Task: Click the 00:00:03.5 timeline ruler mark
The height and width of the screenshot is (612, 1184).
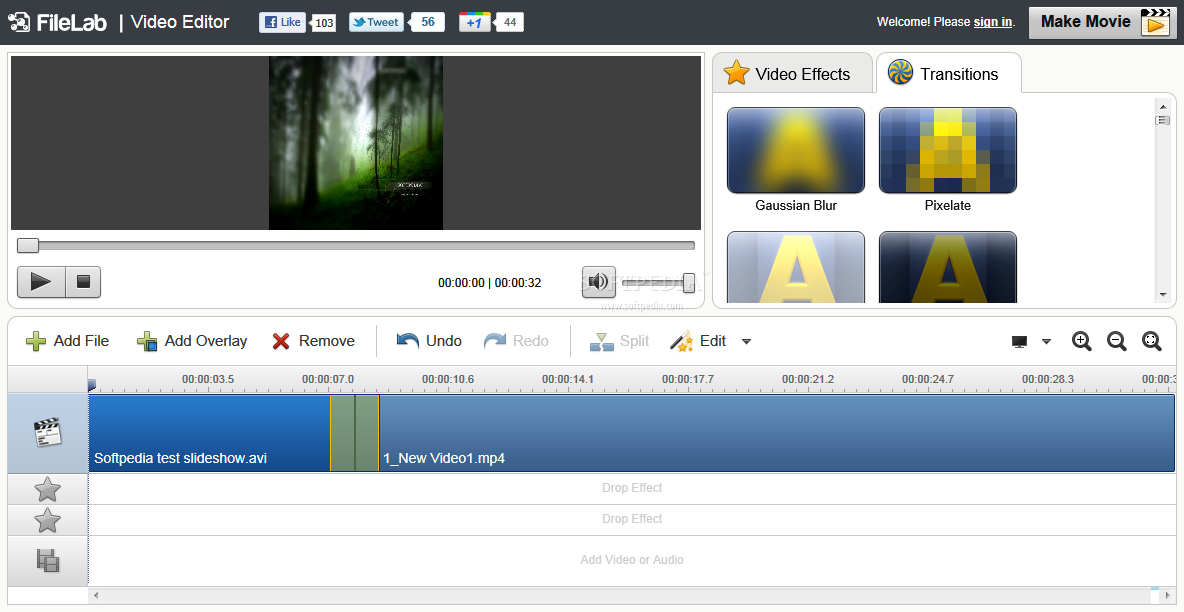Action: (208, 379)
